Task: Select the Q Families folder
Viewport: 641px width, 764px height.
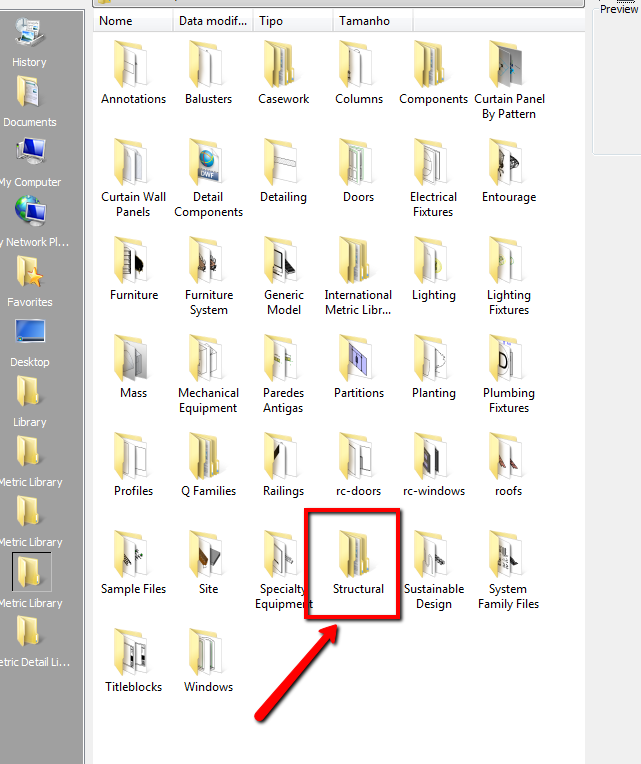Action: 208,465
